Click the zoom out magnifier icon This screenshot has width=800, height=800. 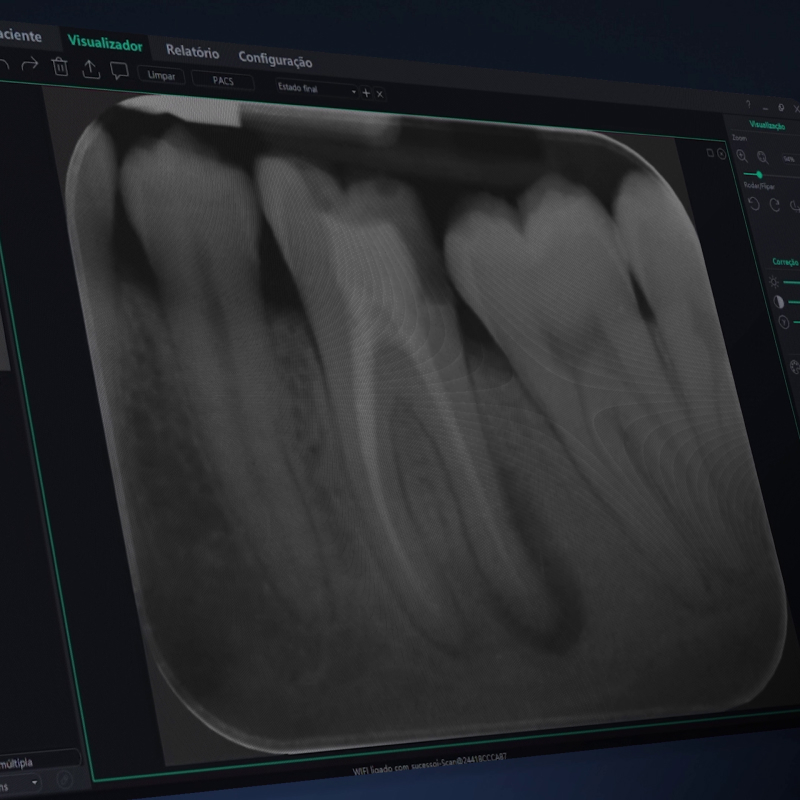[x=763, y=158]
